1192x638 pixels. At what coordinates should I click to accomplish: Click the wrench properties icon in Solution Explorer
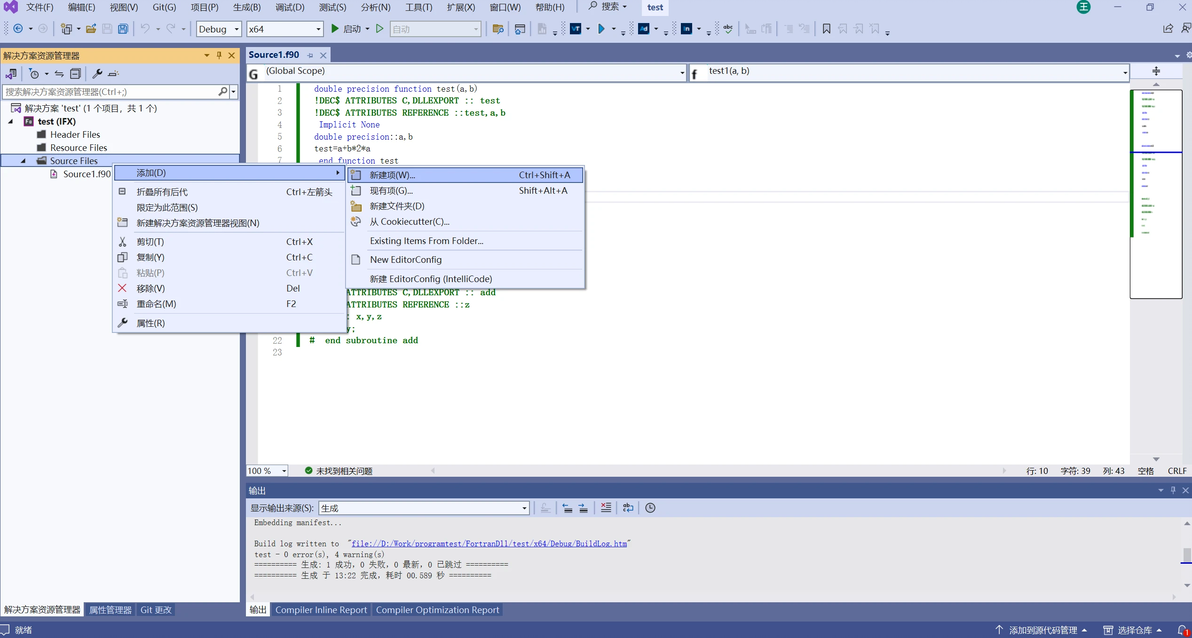(97, 74)
